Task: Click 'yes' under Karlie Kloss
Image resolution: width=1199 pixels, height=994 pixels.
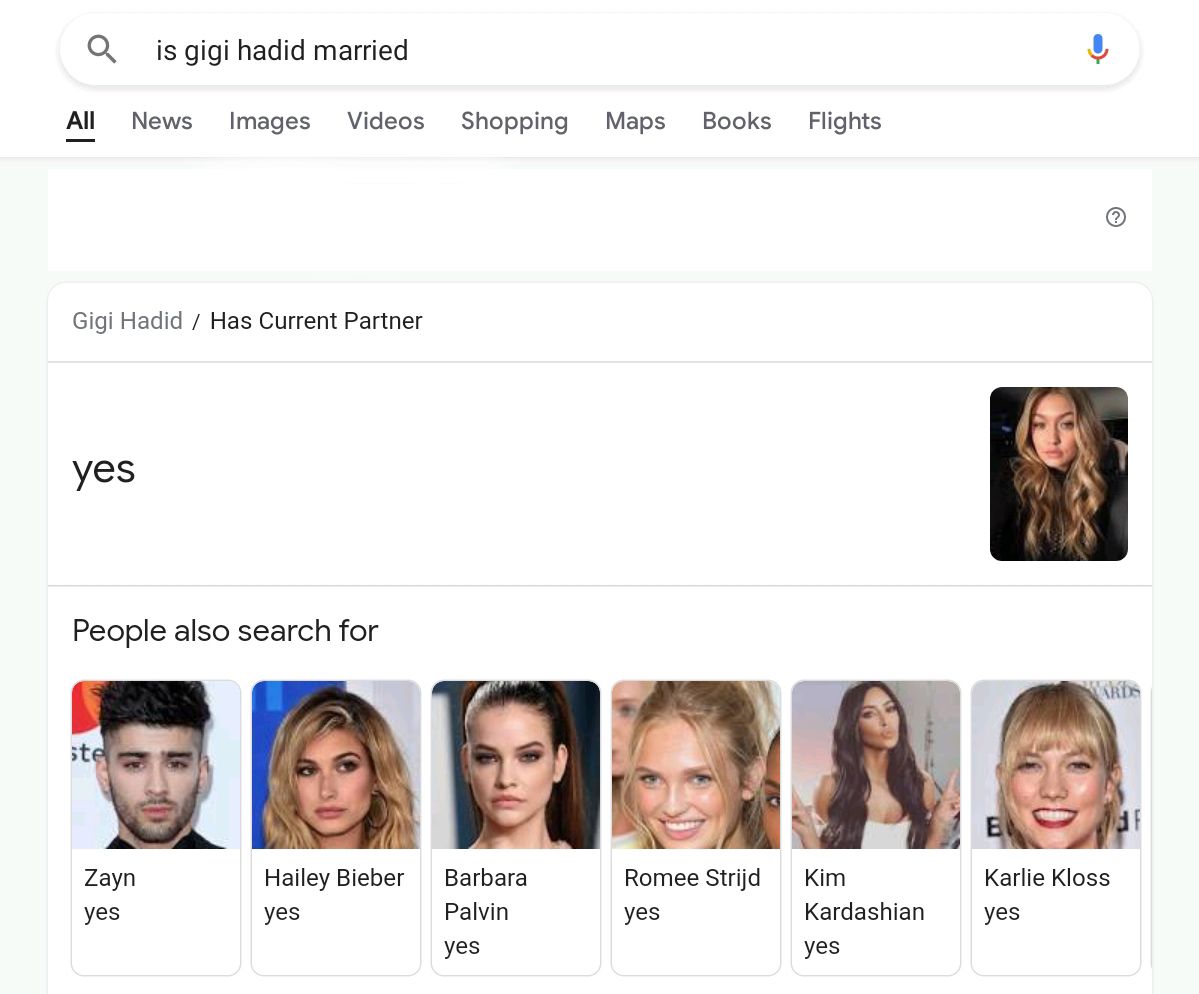Action: [x=1002, y=912]
